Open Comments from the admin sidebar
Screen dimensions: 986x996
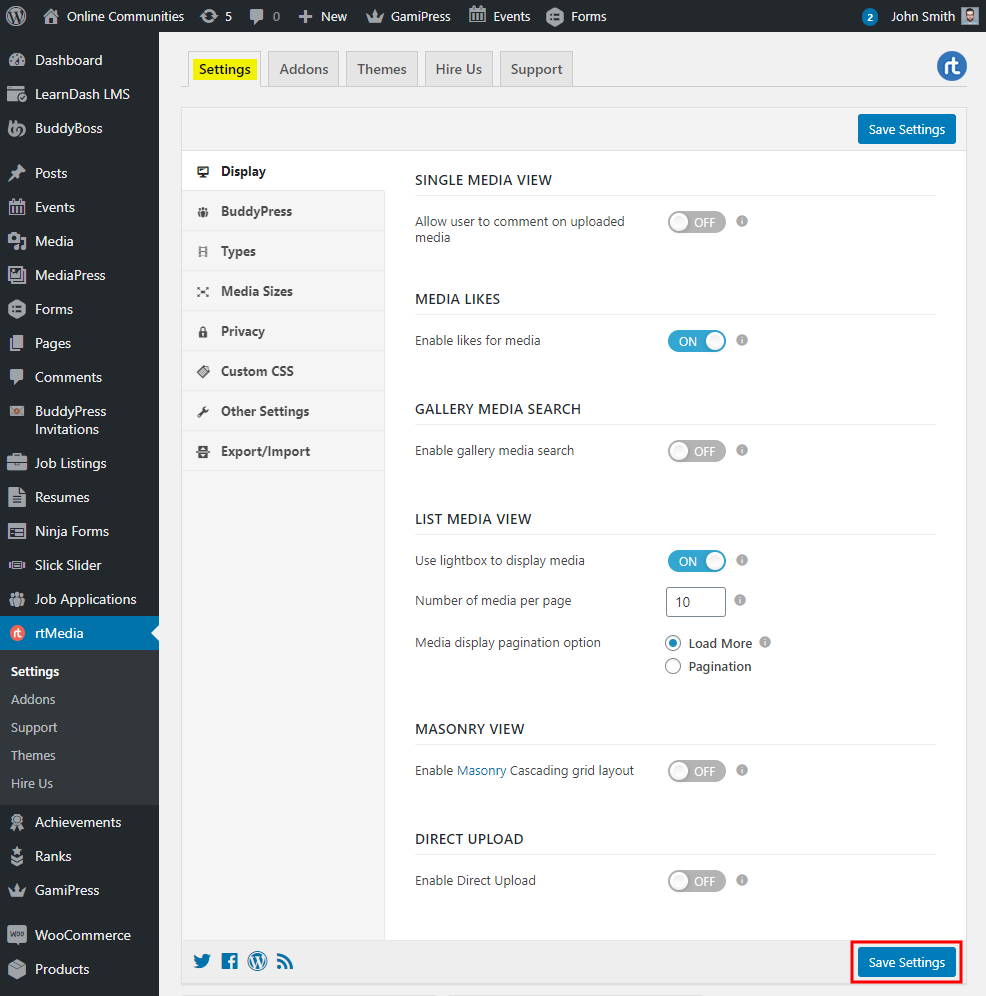tap(68, 377)
